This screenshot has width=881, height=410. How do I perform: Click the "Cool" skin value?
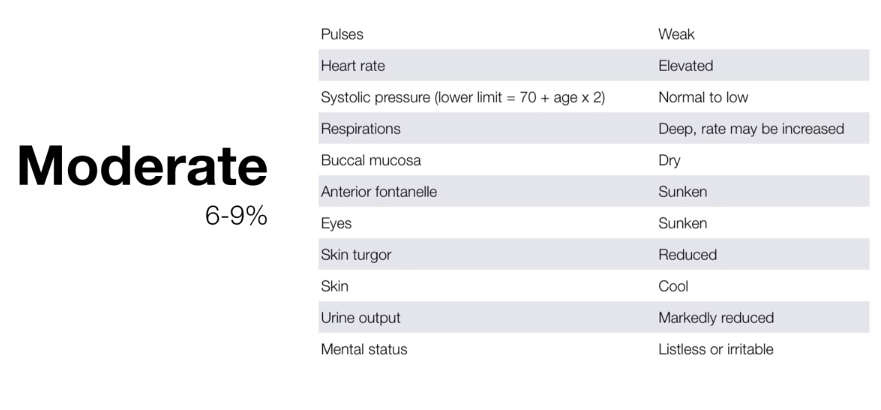[673, 287]
